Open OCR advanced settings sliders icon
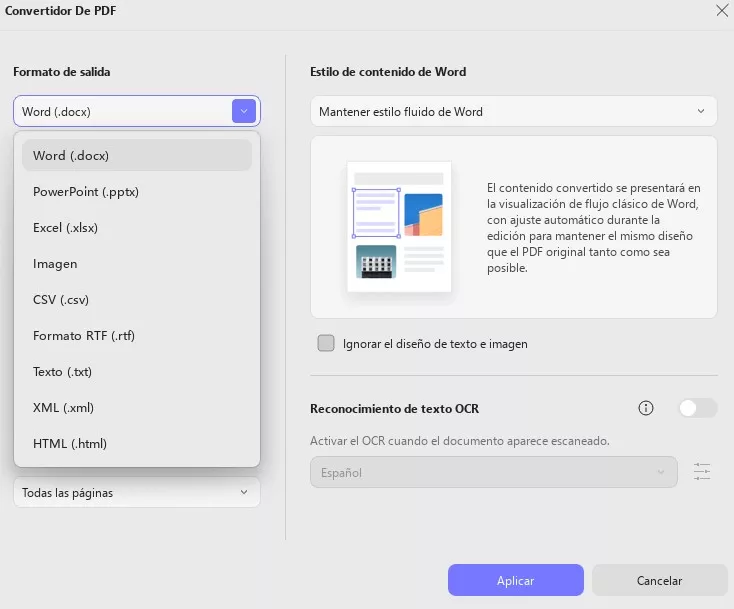 (702, 471)
